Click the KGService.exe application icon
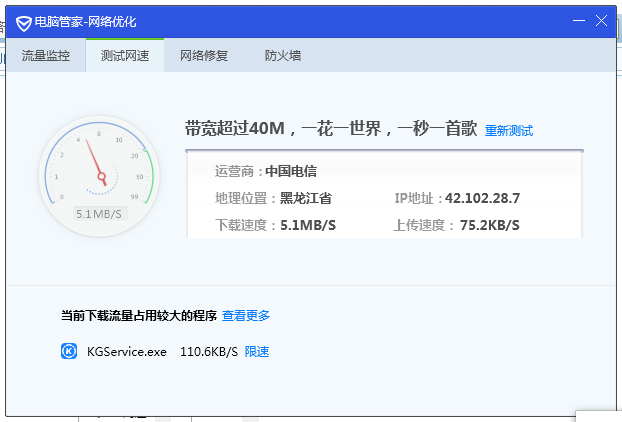622x422 pixels. click(69, 351)
